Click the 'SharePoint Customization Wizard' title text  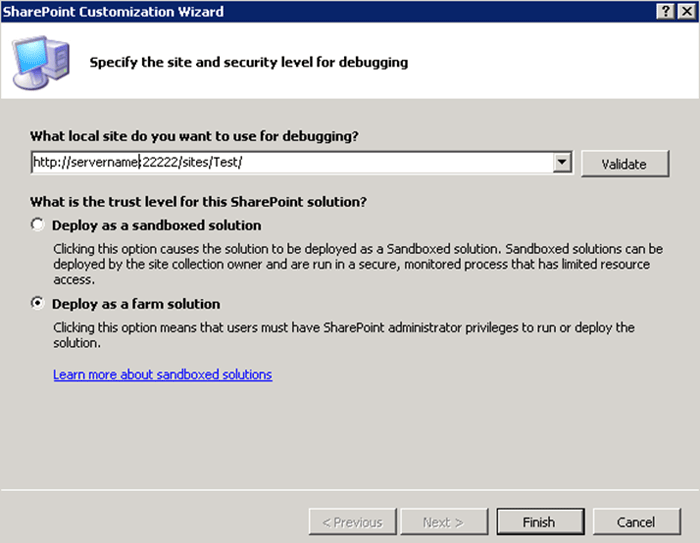(113, 12)
